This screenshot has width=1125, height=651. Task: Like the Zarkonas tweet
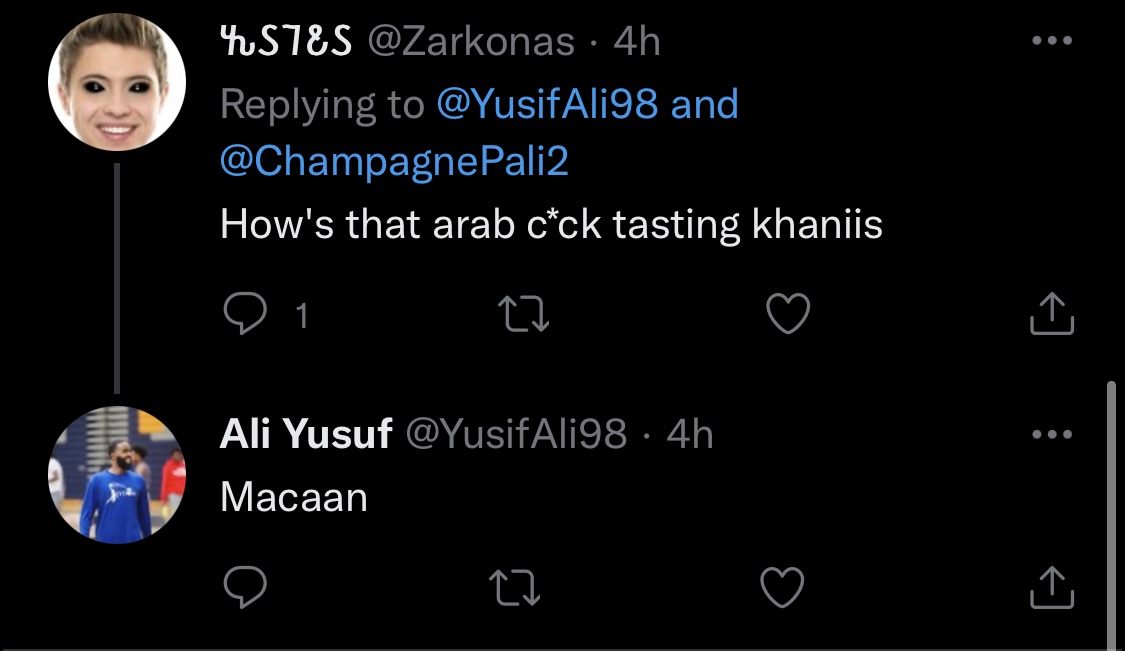click(x=786, y=315)
